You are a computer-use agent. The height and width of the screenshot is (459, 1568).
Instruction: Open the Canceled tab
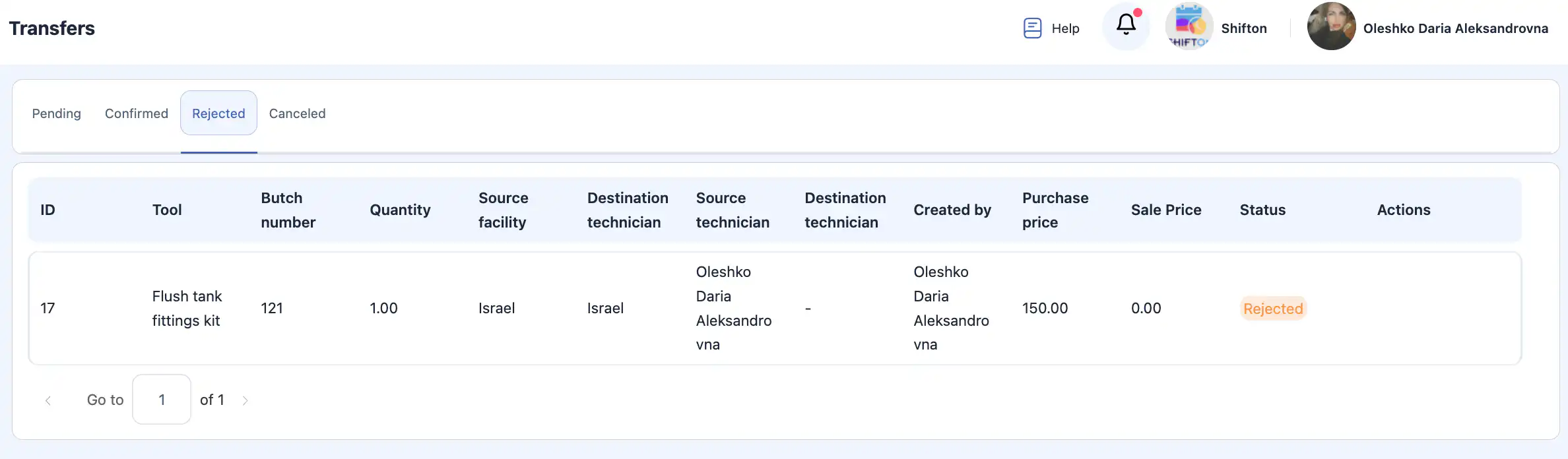pos(297,113)
